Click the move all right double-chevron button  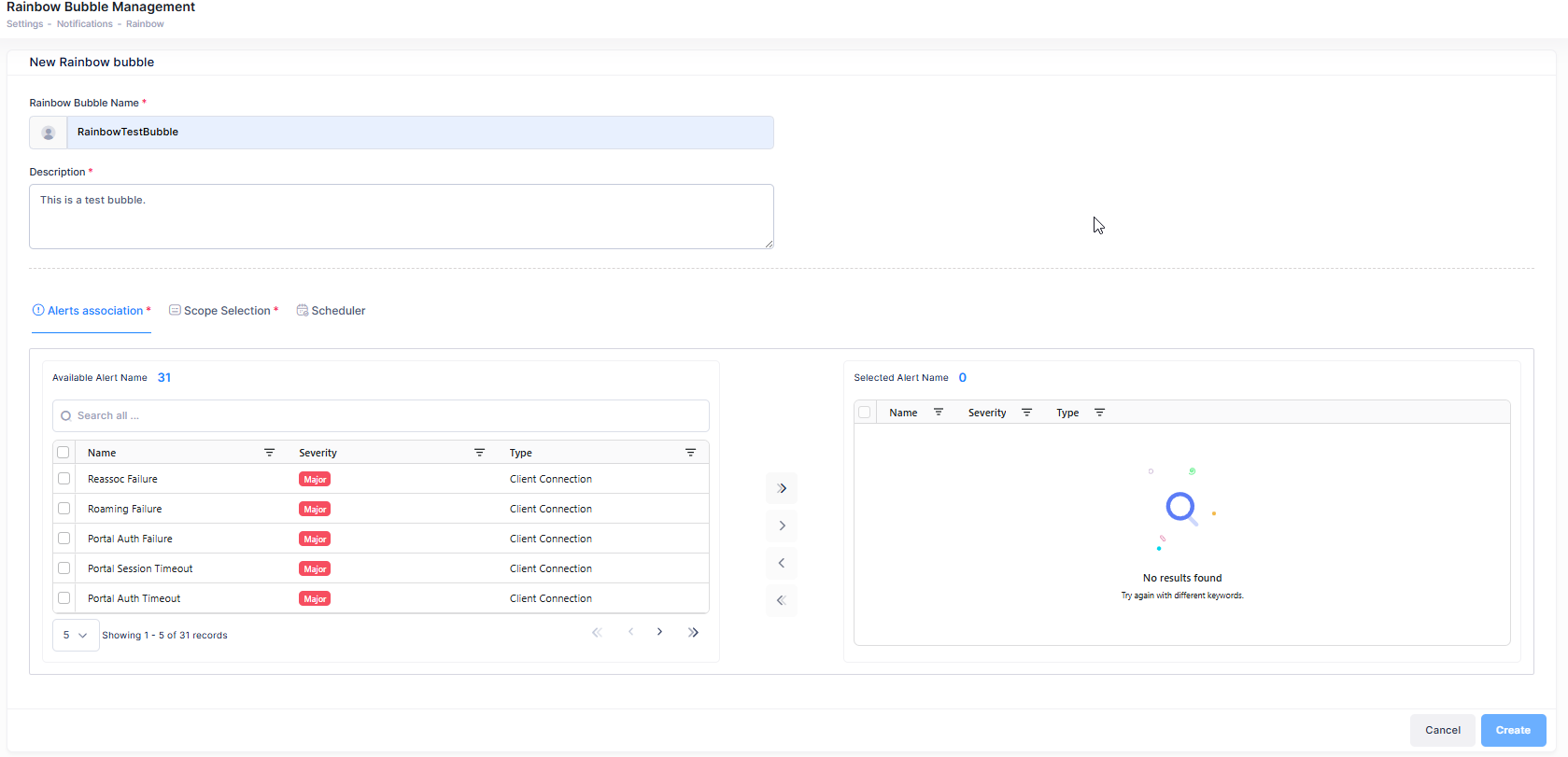pyautogui.click(x=782, y=488)
